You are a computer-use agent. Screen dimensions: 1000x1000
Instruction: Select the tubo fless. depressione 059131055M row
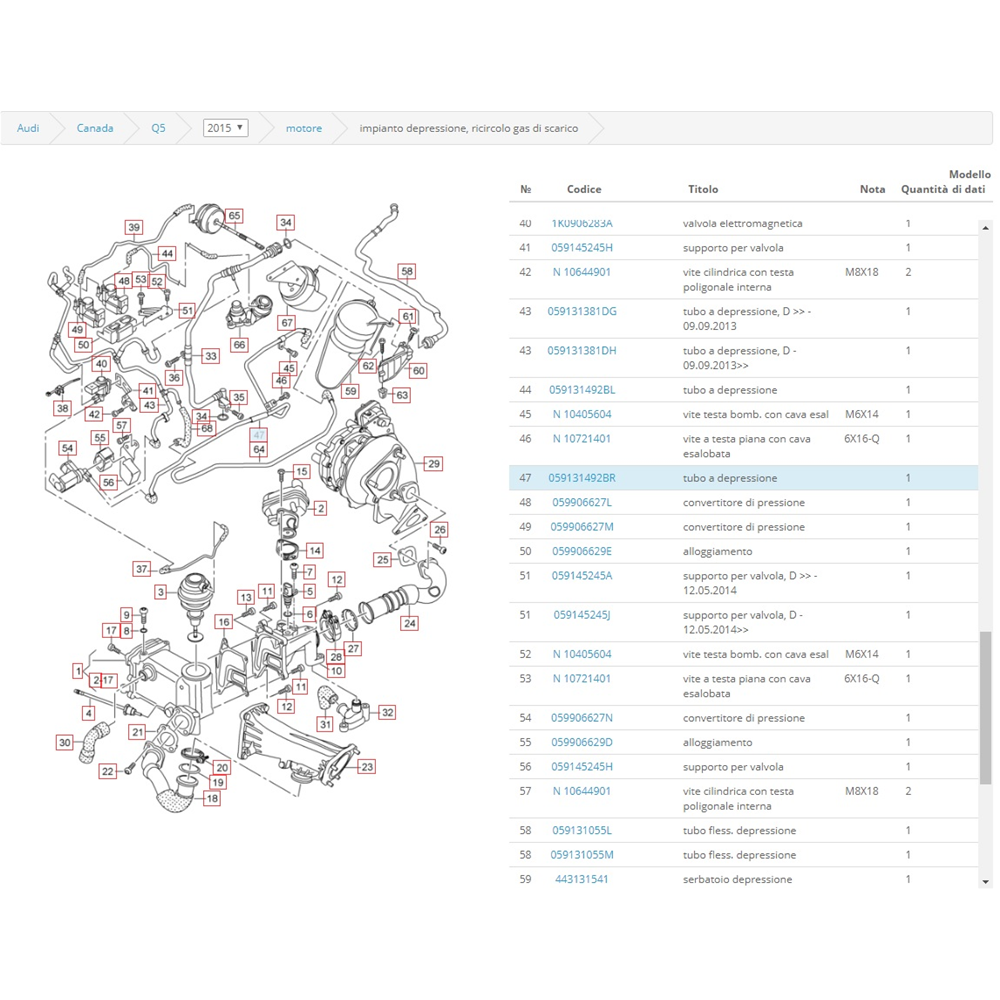(740, 855)
